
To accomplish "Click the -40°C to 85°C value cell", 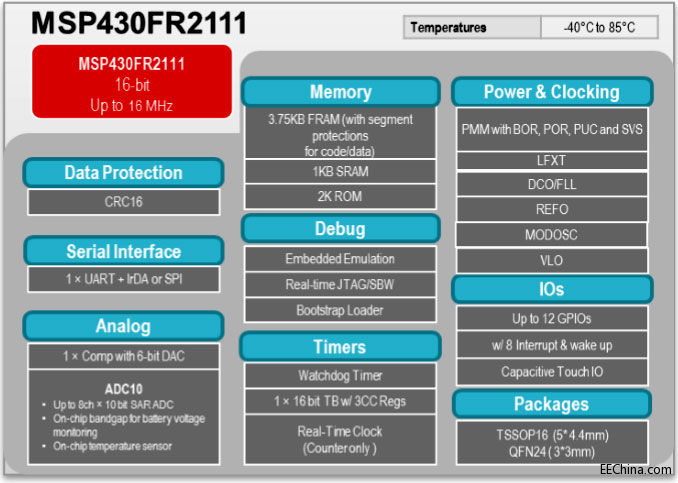I will pos(599,27).
